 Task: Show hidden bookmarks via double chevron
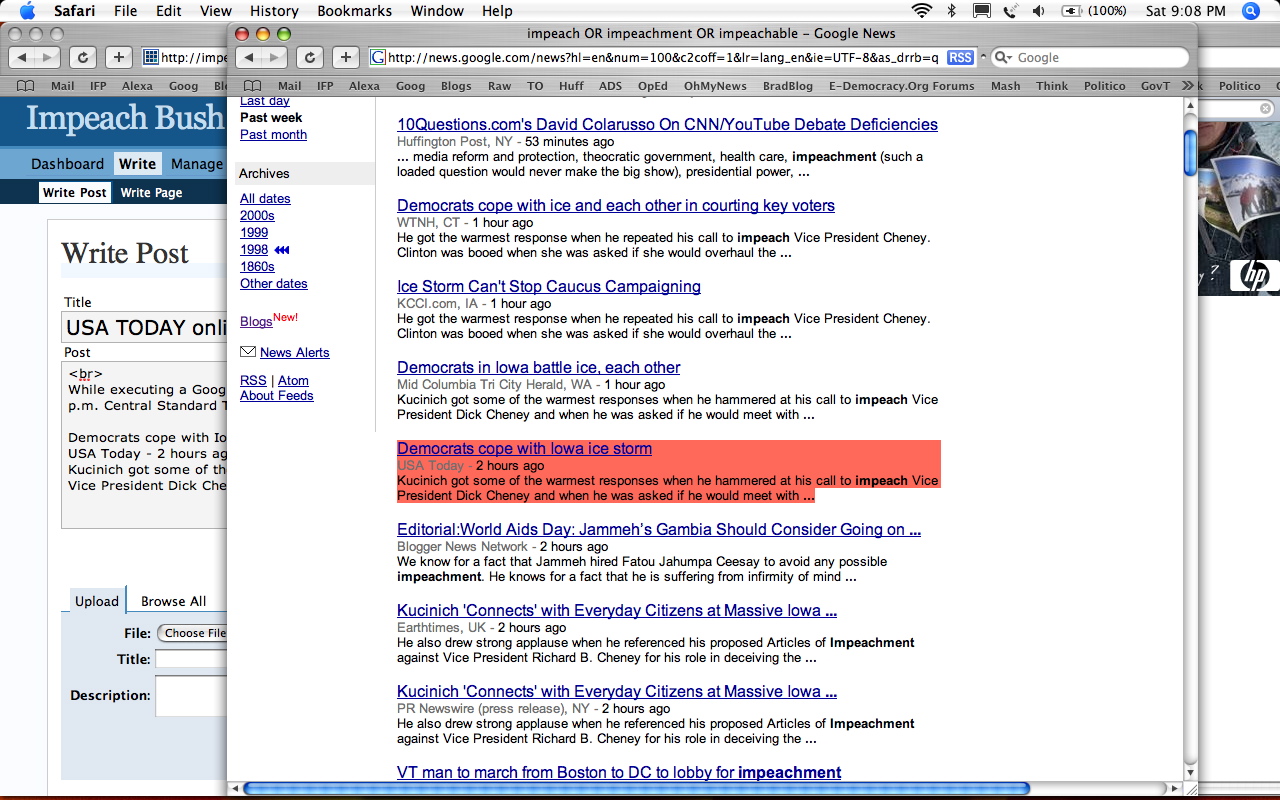1187,86
